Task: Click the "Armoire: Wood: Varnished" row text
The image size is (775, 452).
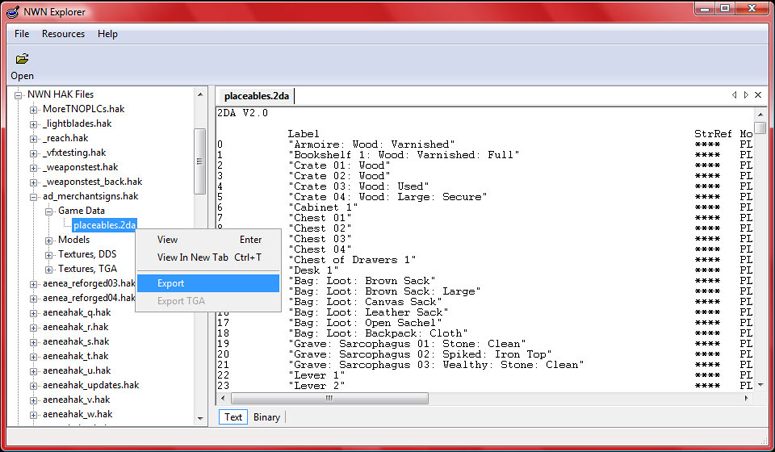Action: pos(371,144)
